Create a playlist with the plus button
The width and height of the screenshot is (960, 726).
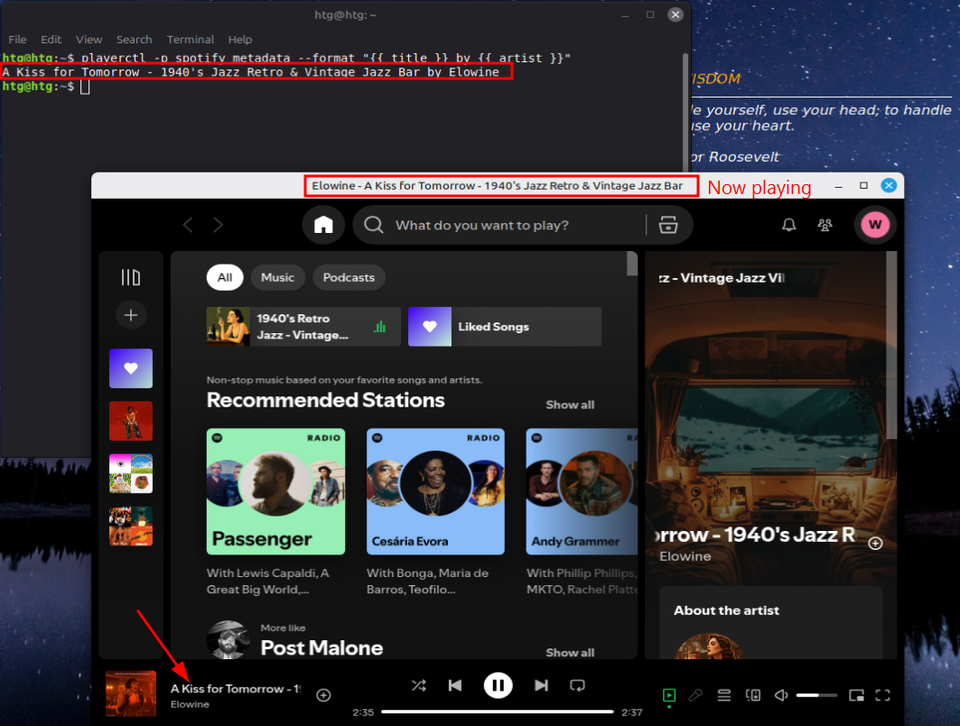tap(130, 315)
